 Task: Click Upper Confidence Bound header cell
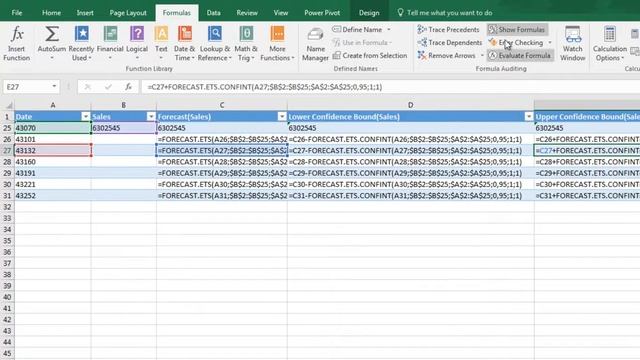click(x=587, y=117)
